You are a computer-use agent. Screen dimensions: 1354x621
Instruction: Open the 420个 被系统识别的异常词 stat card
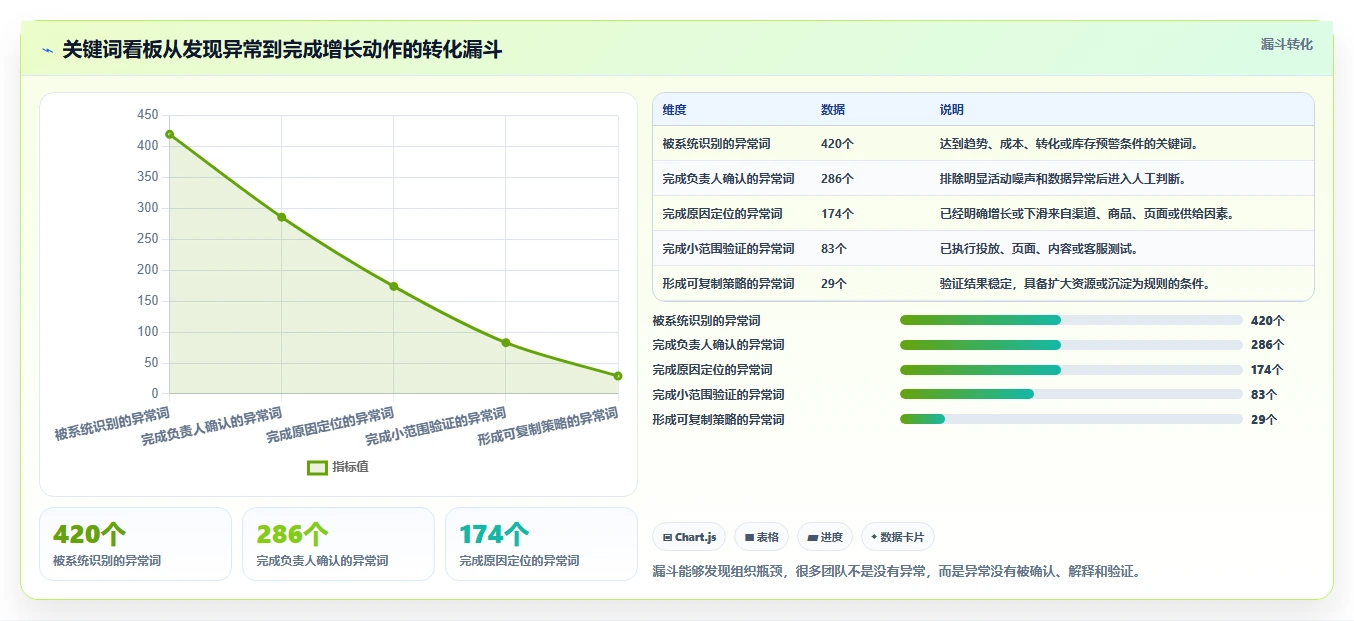pyautogui.click(x=135, y=544)
